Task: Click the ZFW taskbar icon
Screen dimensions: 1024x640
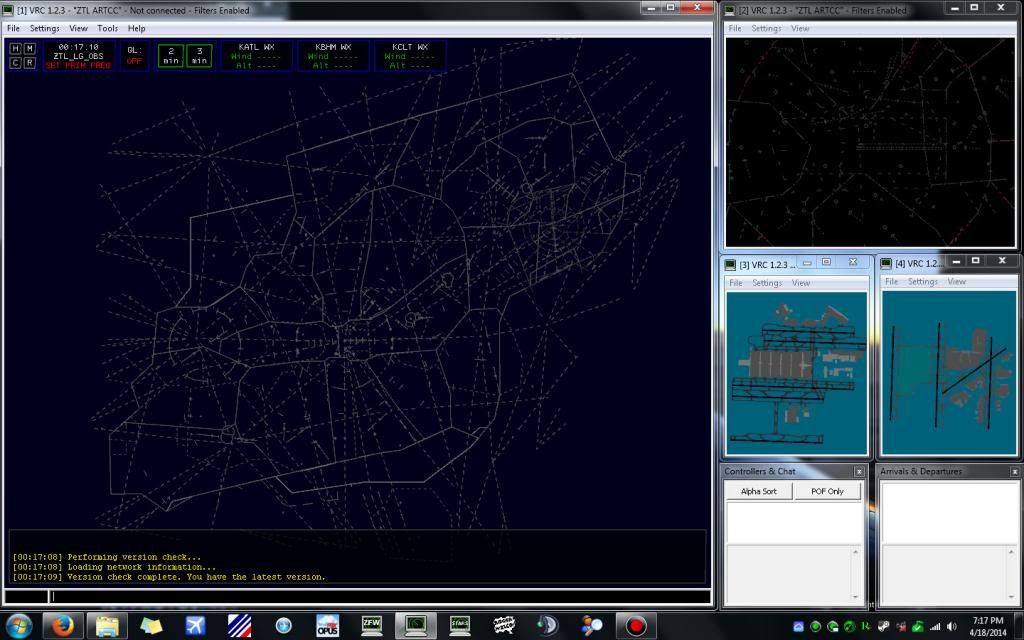Action: coord(372,626)
